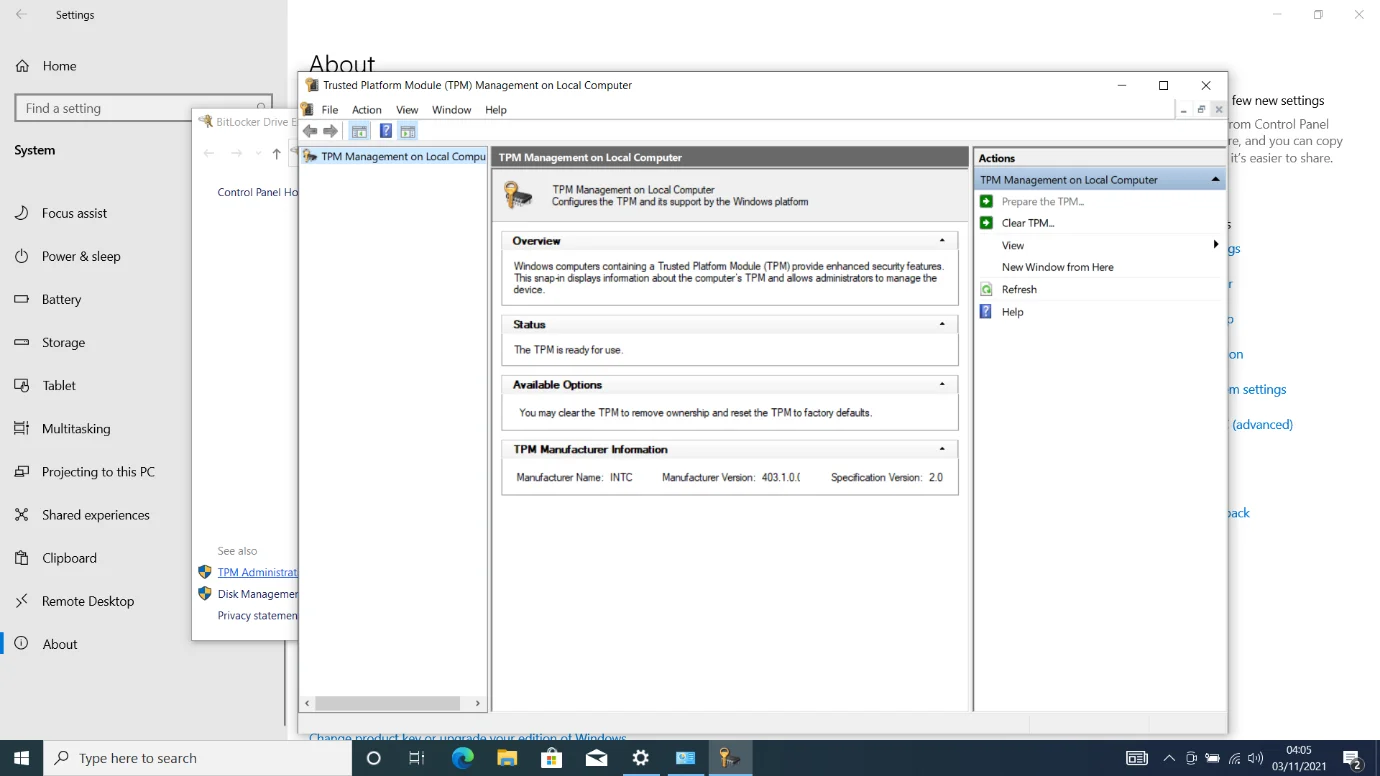Open the Wi-Fi network flyout in the tray
This screenshot has height=776, width=1380.
tap(1235, 758)
